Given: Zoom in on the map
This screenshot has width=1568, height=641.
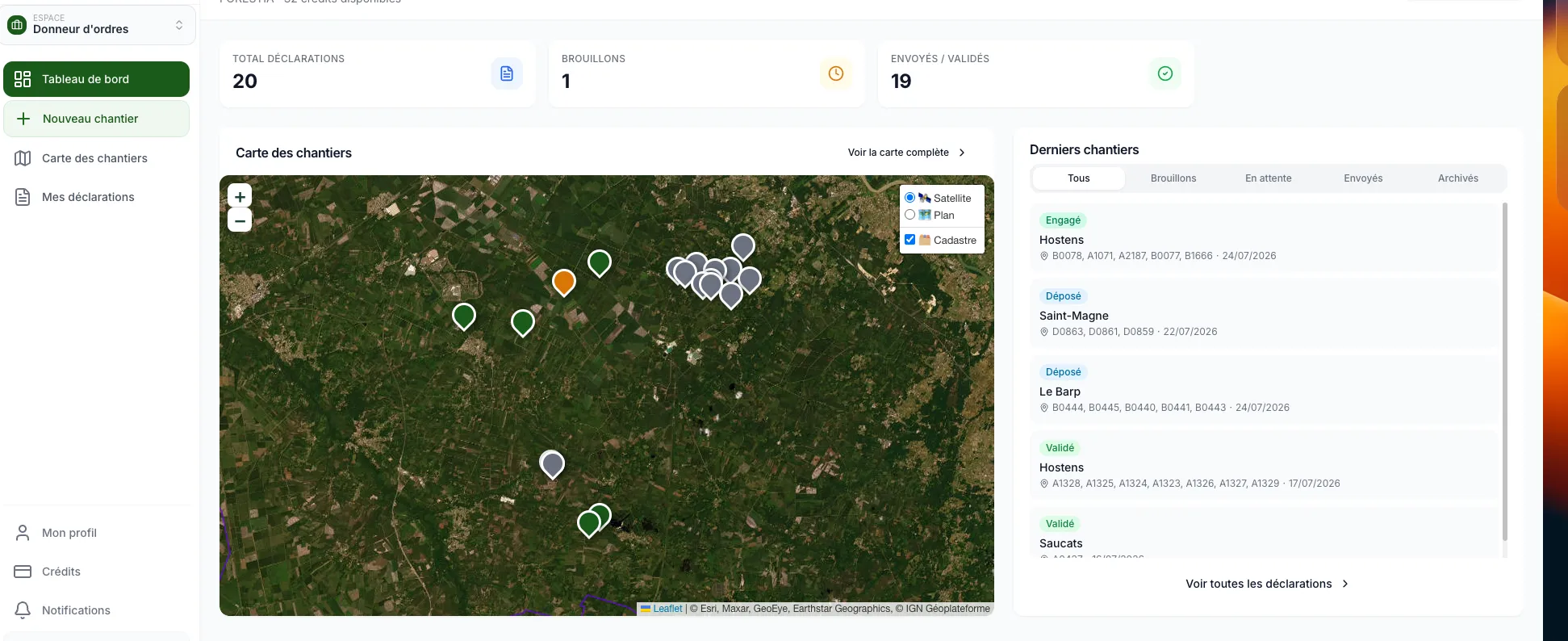Looking at the screenshot, I should [240, 196].
